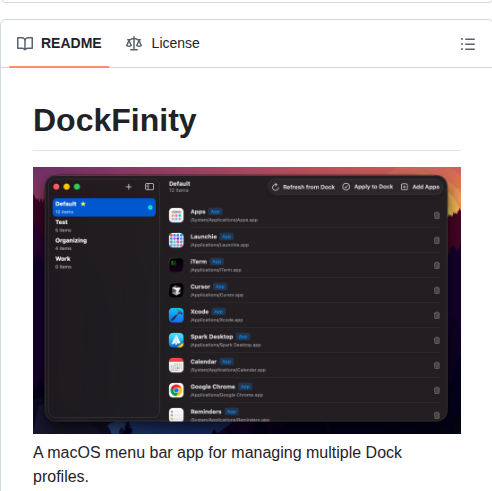
Task: Select the Organizing profile
Action: pyautogui.click(x=104, y=244)
